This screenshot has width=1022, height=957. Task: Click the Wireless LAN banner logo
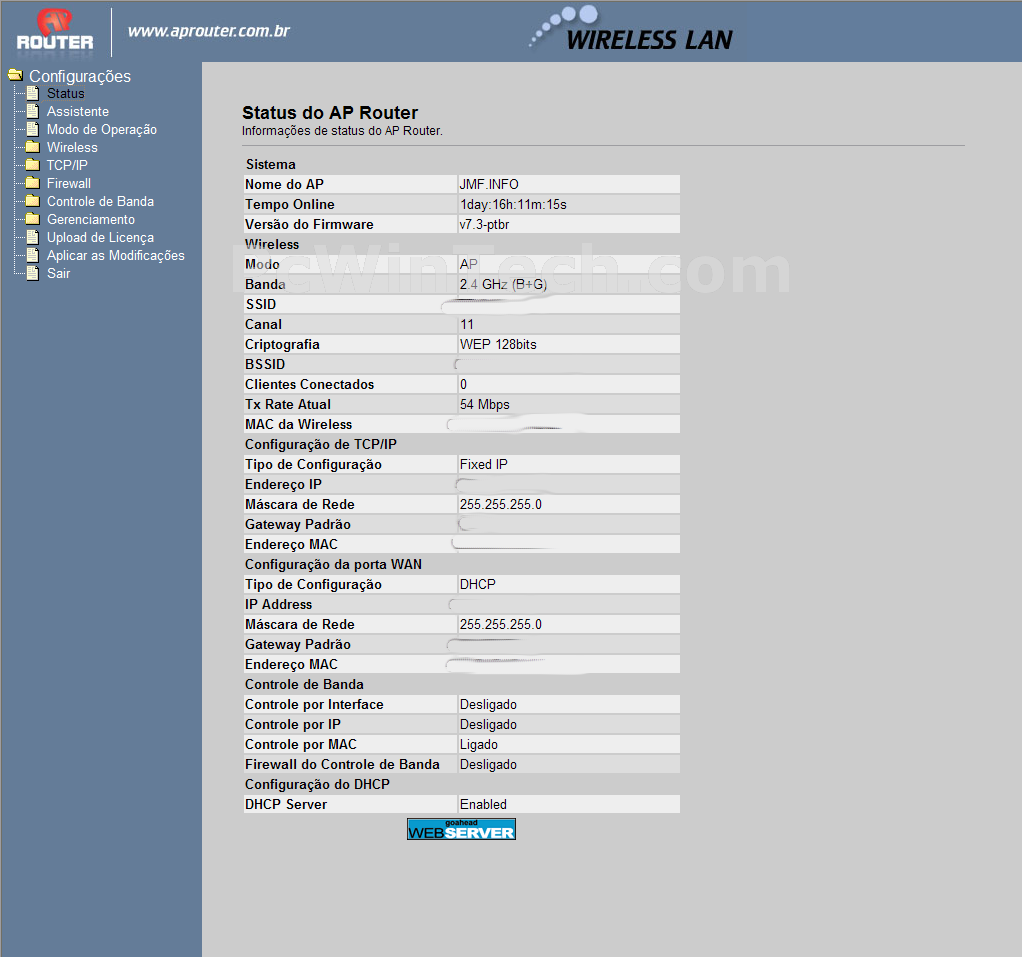point(630,29)
